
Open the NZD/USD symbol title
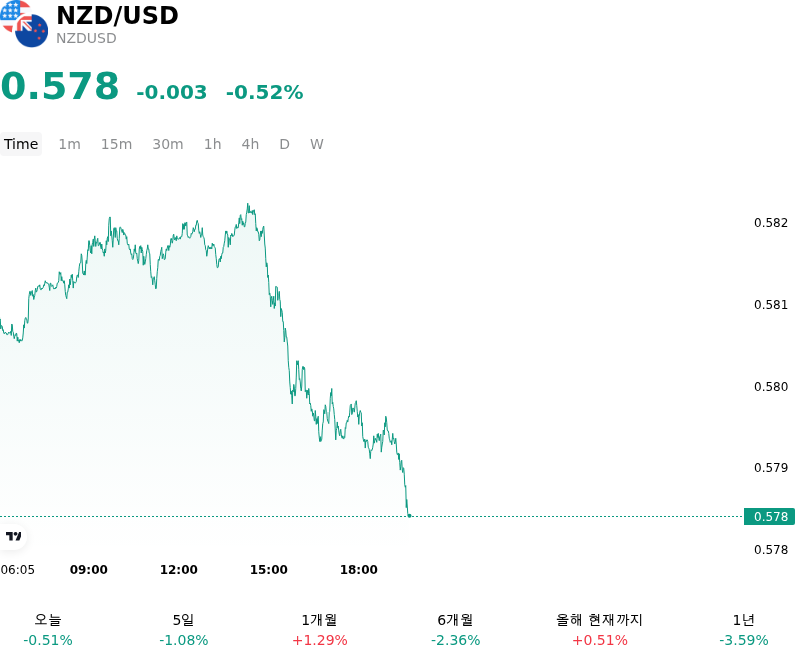coord(117,15)
